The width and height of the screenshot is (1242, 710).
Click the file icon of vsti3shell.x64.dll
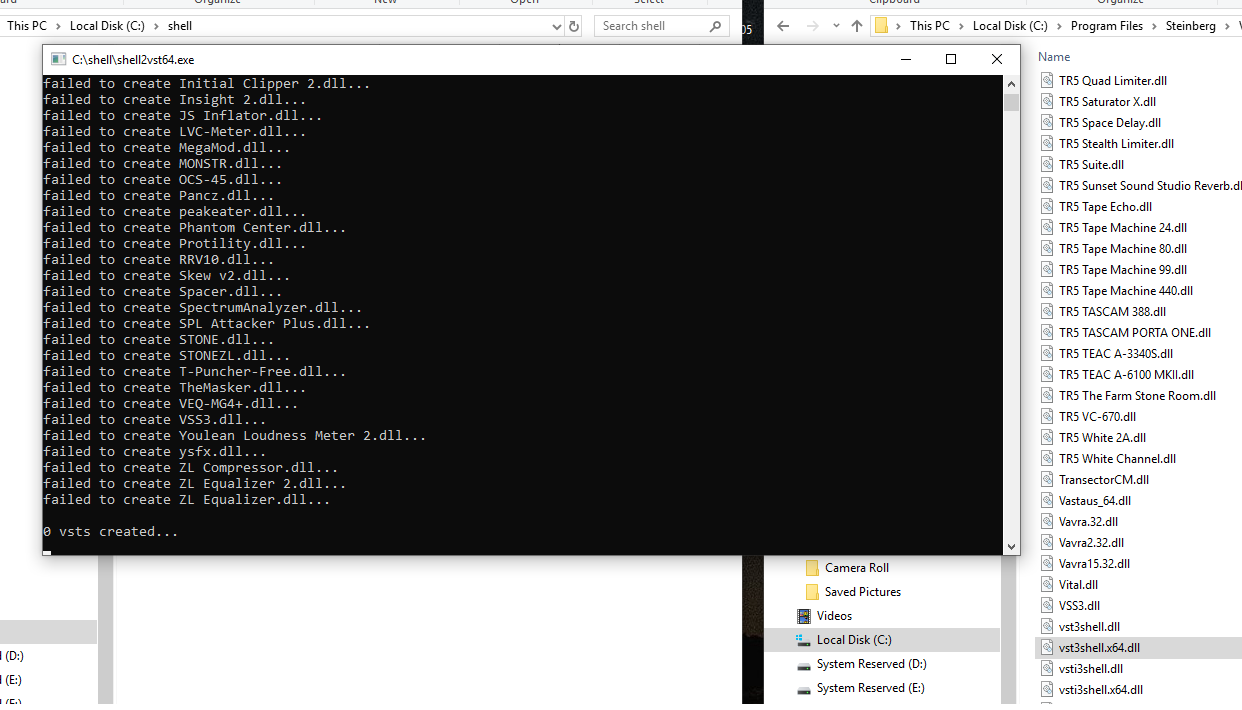(x=1047, y=690)
